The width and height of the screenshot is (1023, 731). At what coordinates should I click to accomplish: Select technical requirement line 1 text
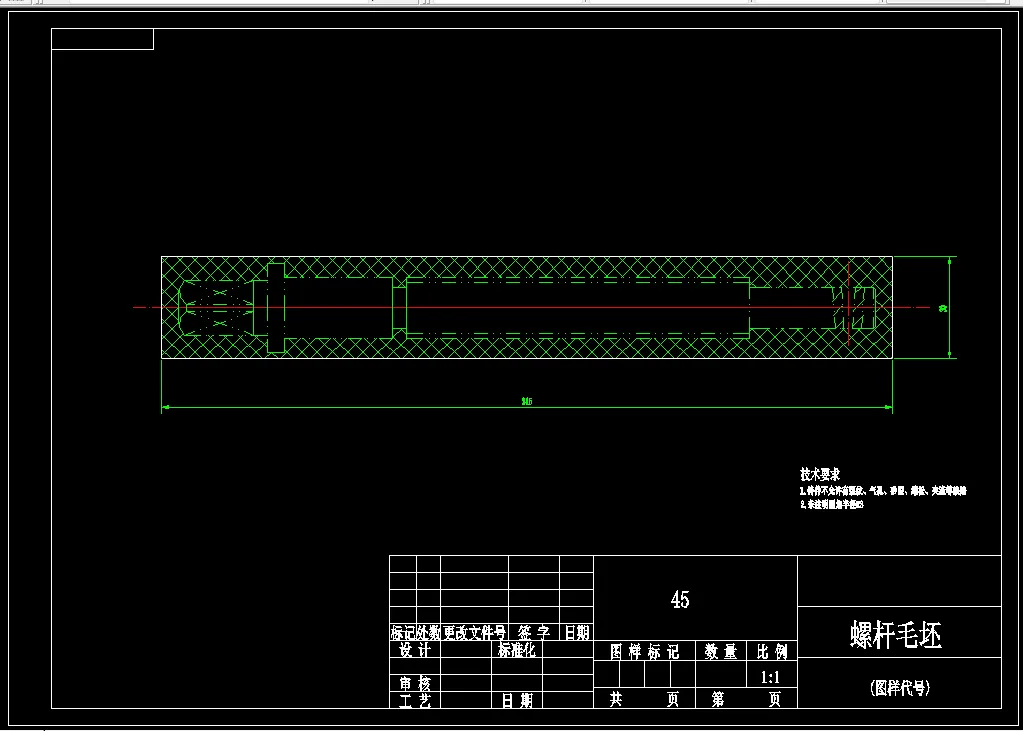click(x=883, y=491)
